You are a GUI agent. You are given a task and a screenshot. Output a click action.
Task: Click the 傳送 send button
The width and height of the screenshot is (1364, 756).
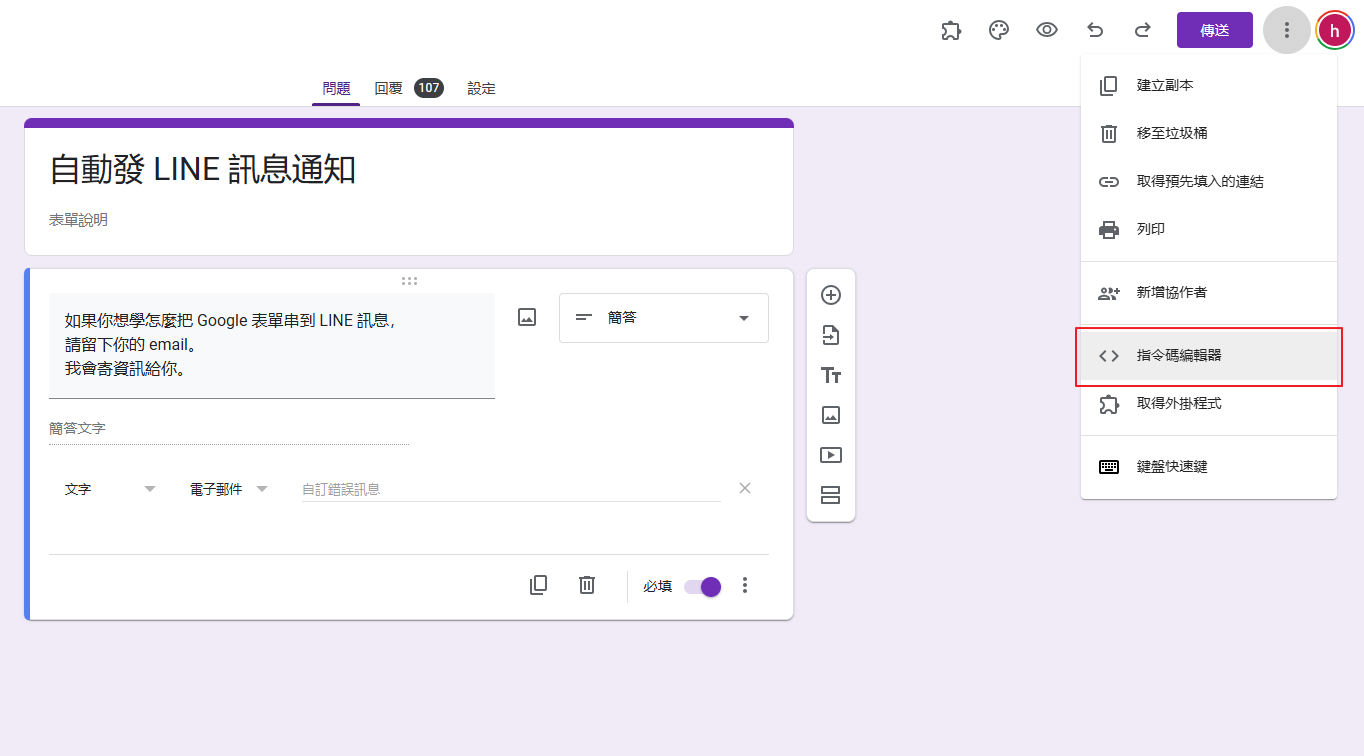[x=1215, y=30]
